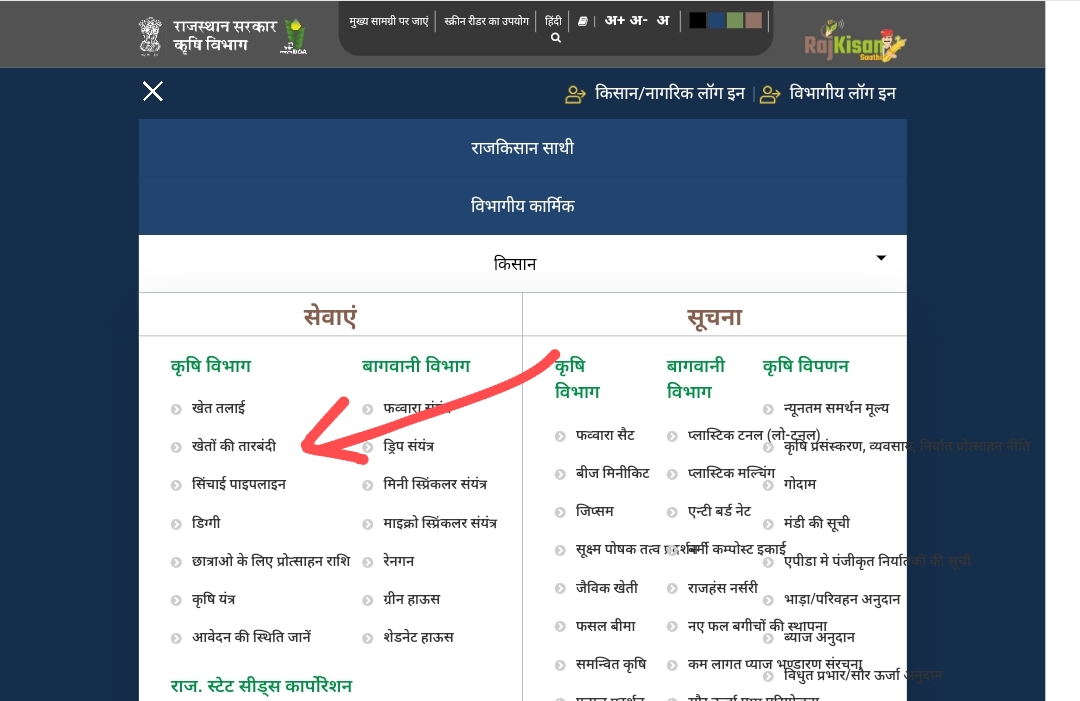Open the RajKisan Saathi logo
This screenshot has height=701, width=1080.
(x=855, y=43)
